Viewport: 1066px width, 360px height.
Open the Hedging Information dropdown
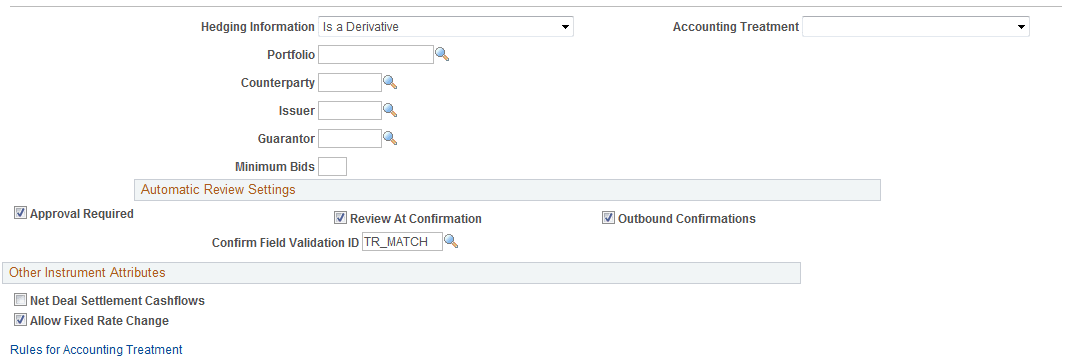pos(446,26)
